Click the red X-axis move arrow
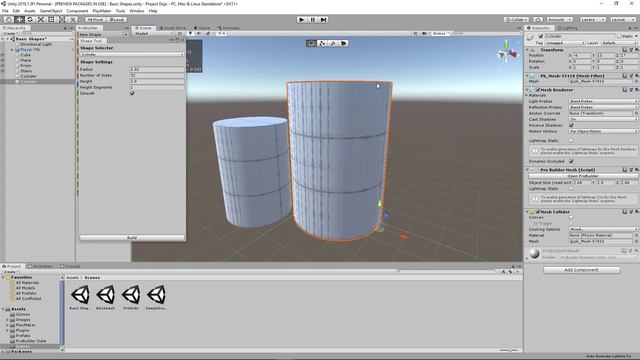Screen dimensions: 640x360 [x=404, y=236]
